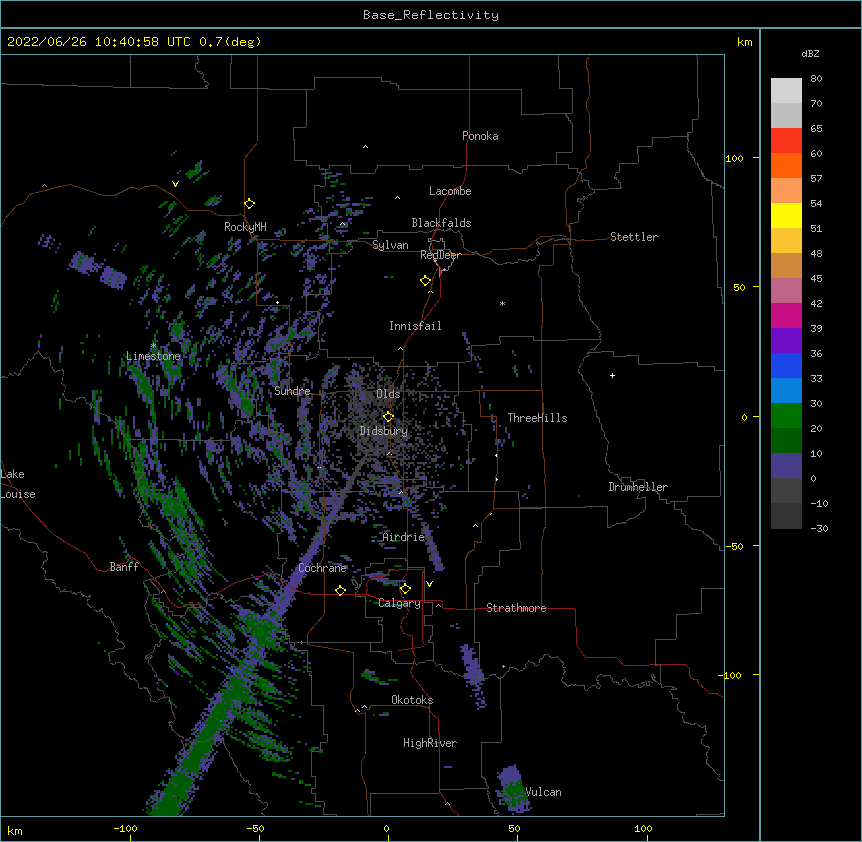Click the yellow diamond marker above RockyMH
Screen dimensions: 862x842
(250, 204)
